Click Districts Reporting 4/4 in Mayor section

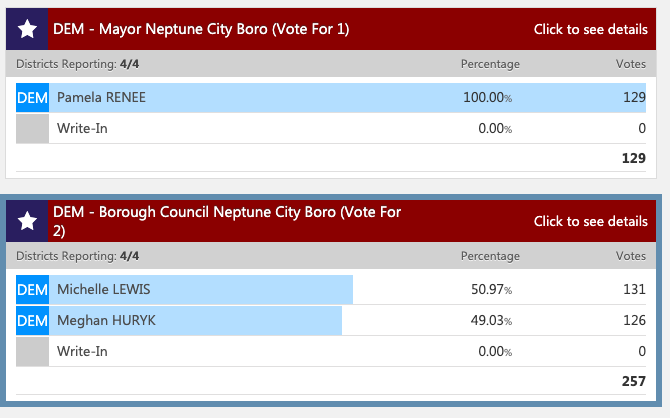pyautogui.click(x=77, y=64)
